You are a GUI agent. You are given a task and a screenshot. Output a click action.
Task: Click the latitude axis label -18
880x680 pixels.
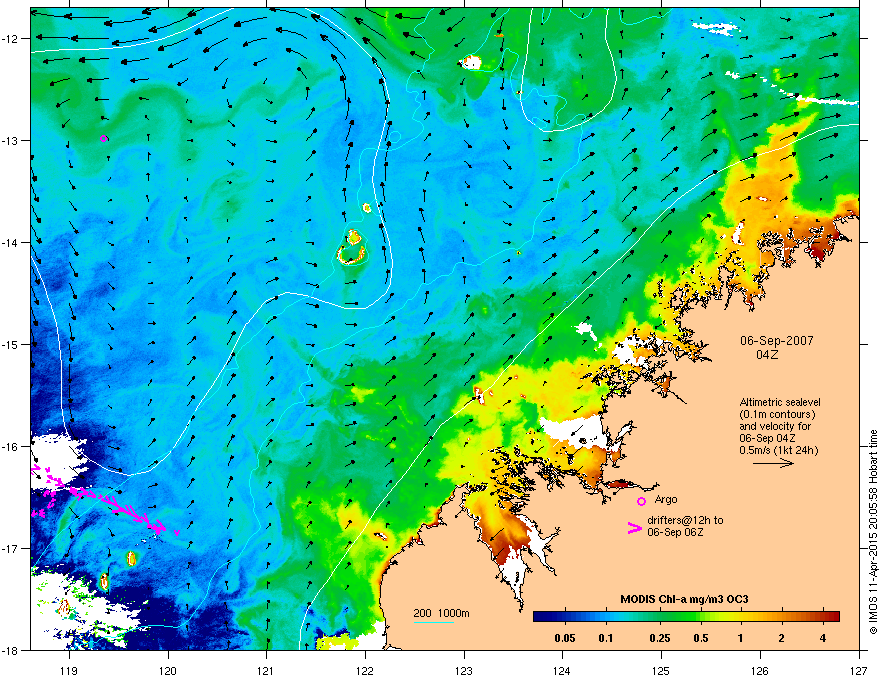11,650
